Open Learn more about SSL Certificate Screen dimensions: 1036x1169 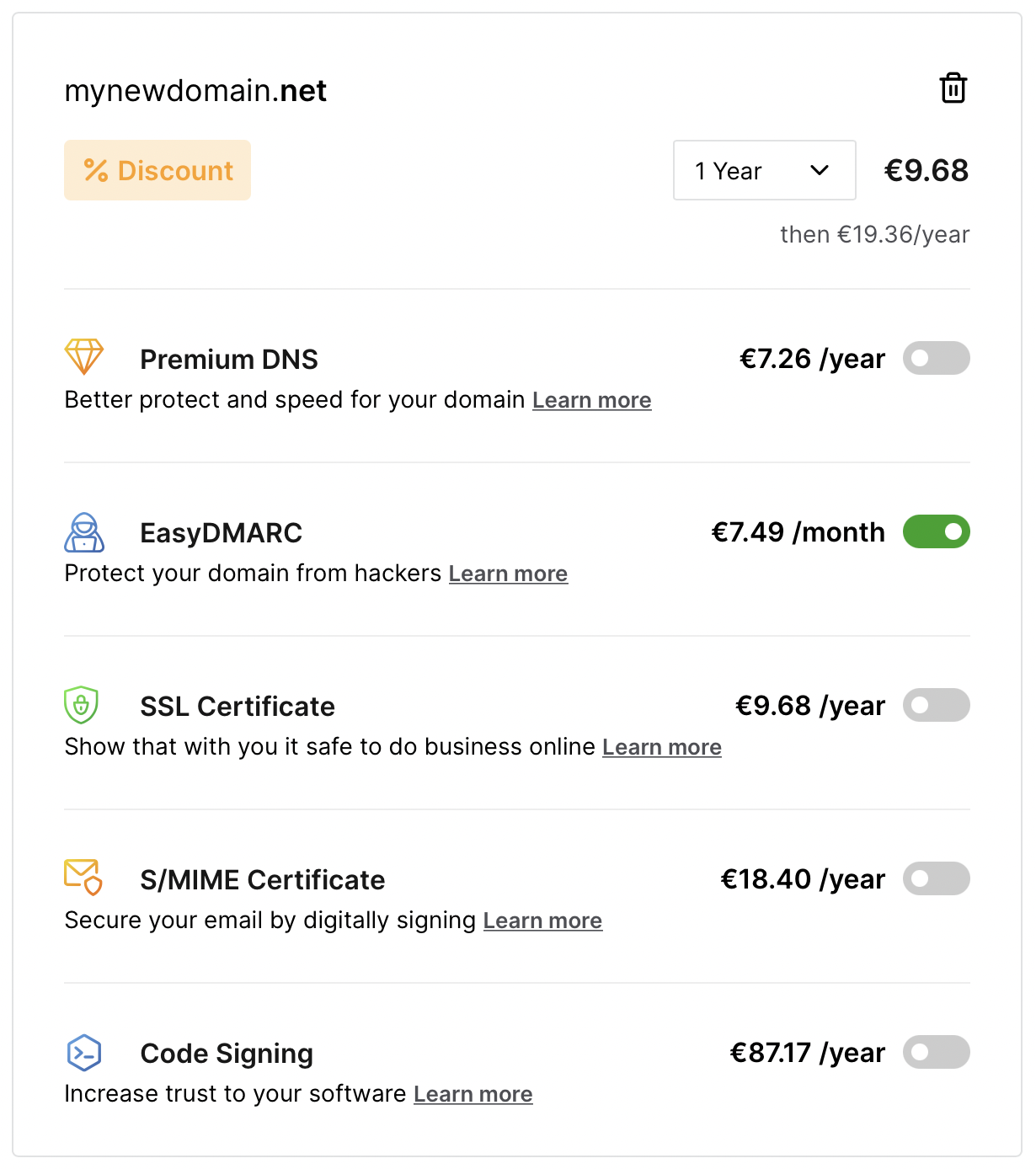pyautogui.click(x=661, y=747)
